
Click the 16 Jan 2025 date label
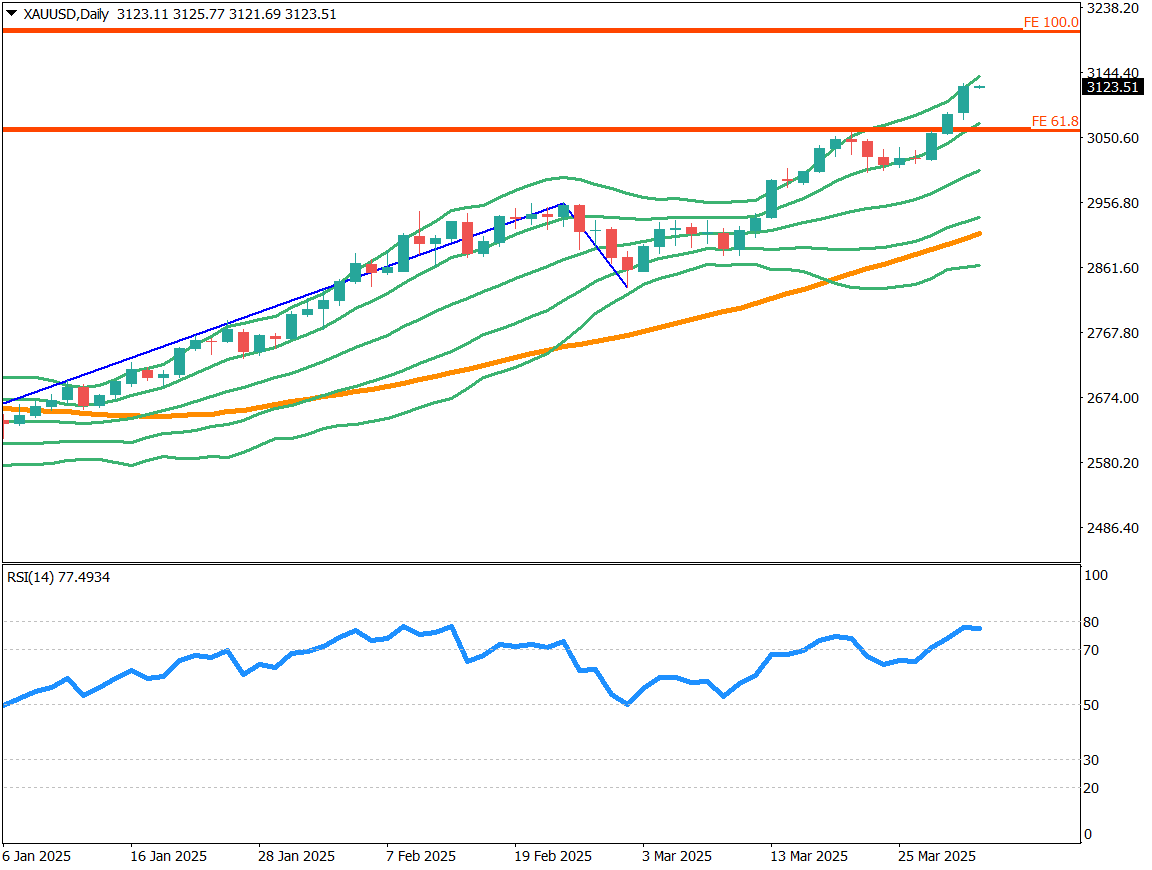point(169,857)
